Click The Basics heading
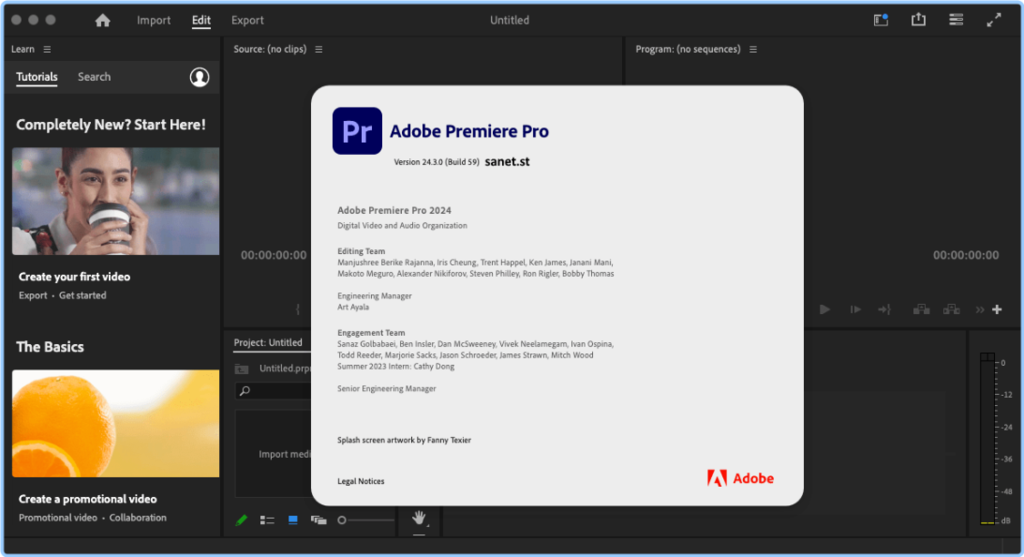The height and width of the screenshot is (557, 1024). pyautogui.click(x=50, y=347)
